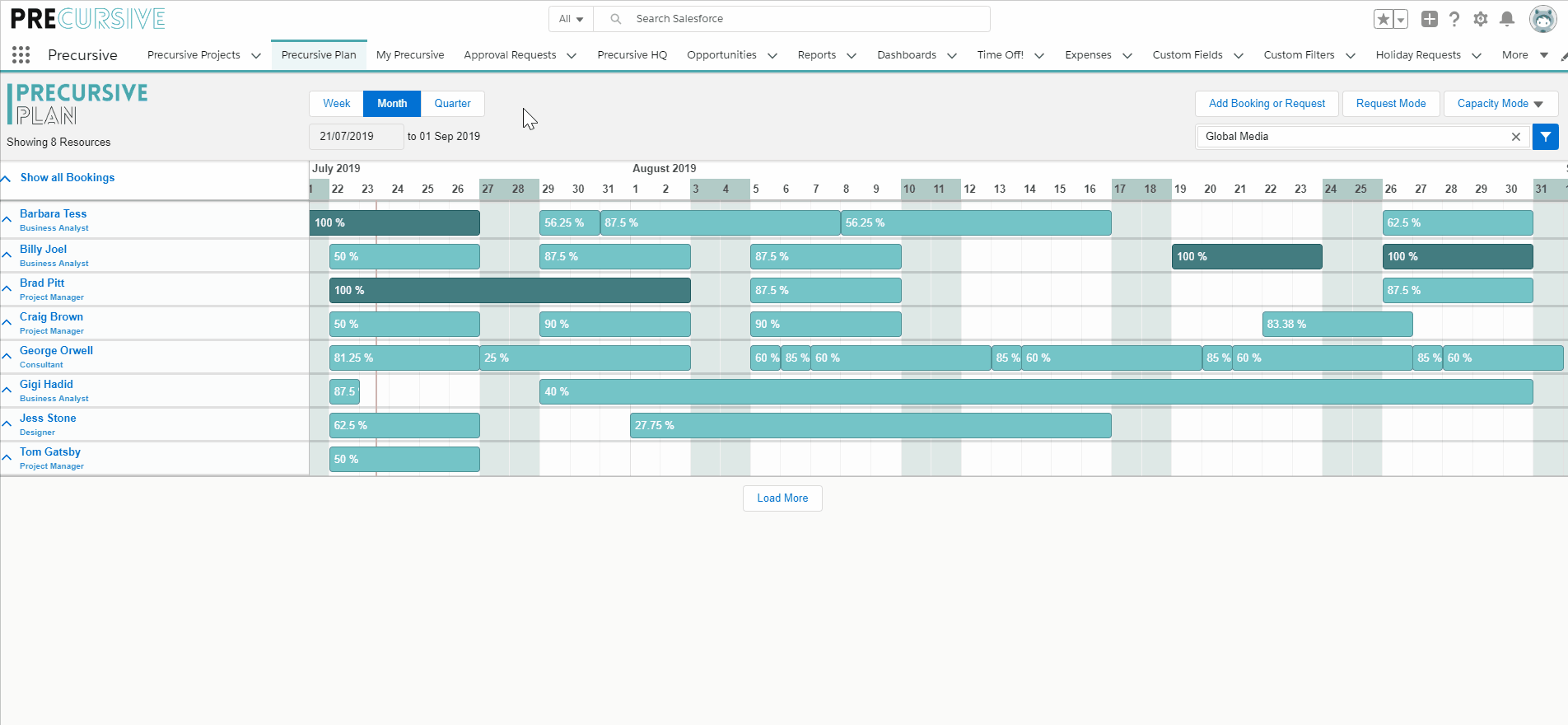Select the Month view button

click(x=392, y=104)
